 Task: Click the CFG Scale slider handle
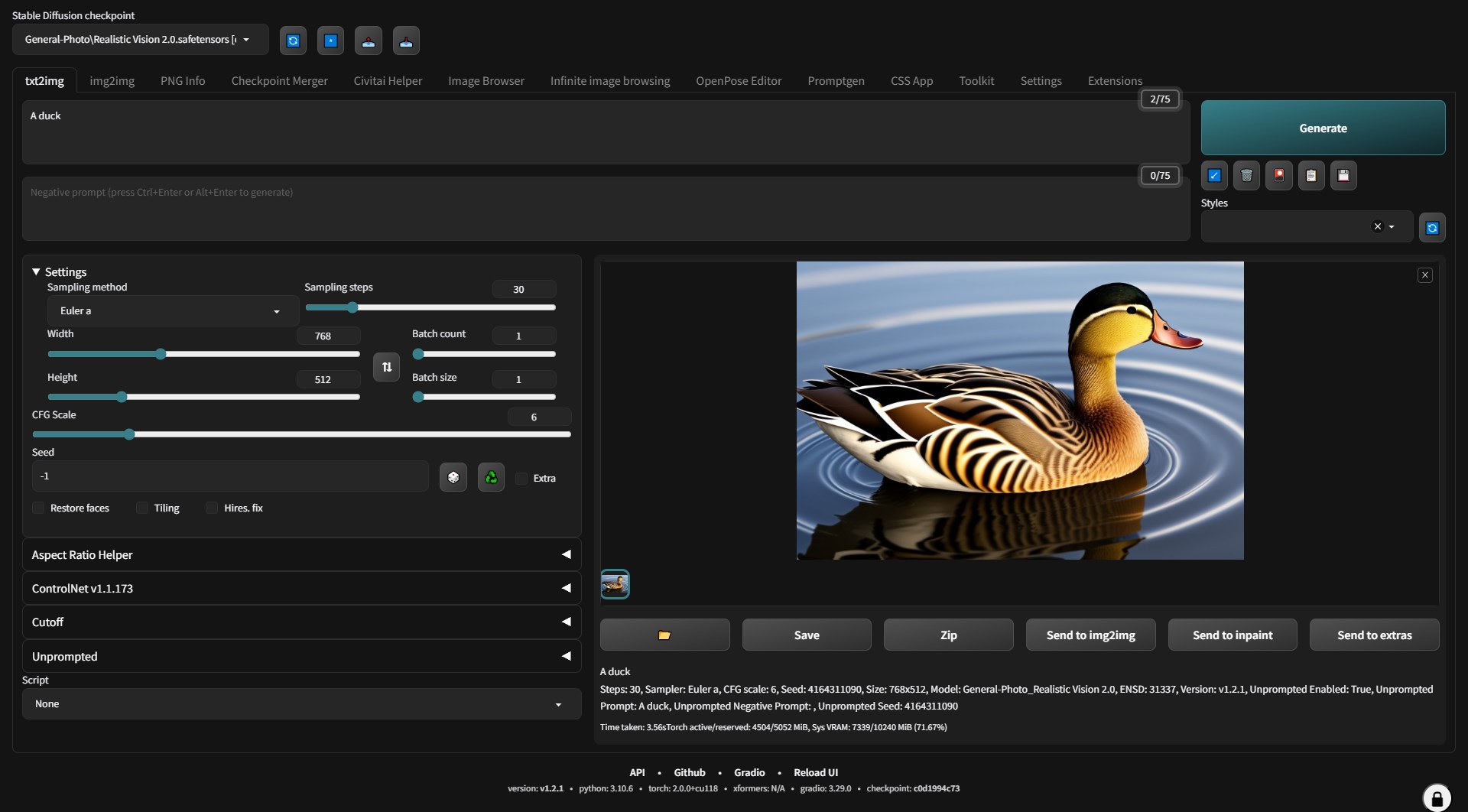129,434
